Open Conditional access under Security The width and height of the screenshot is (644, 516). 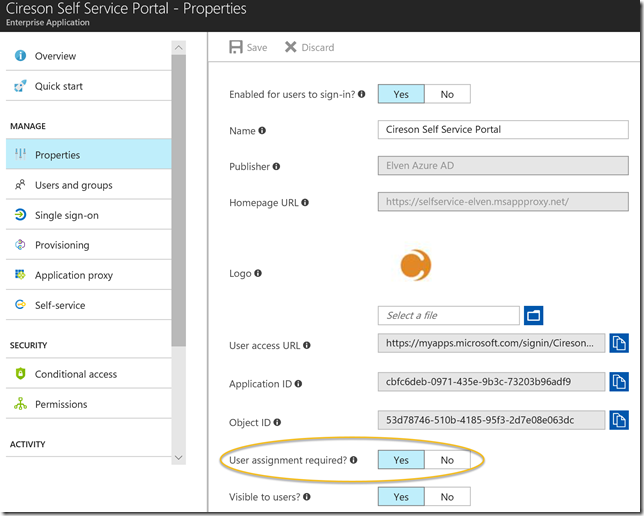(88, 374)
